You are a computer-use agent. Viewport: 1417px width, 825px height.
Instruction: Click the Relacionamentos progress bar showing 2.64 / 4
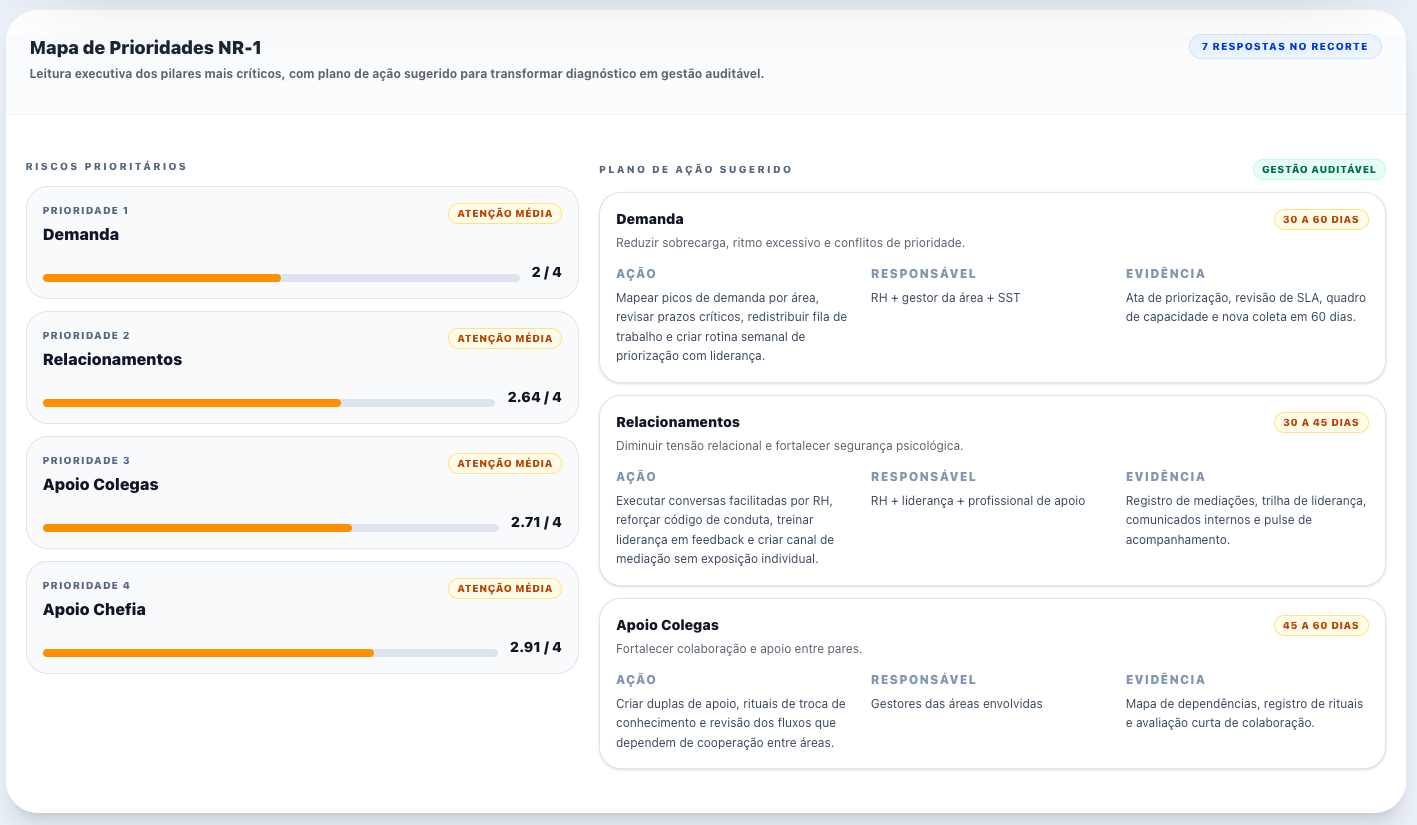click(x=269, y=403)
